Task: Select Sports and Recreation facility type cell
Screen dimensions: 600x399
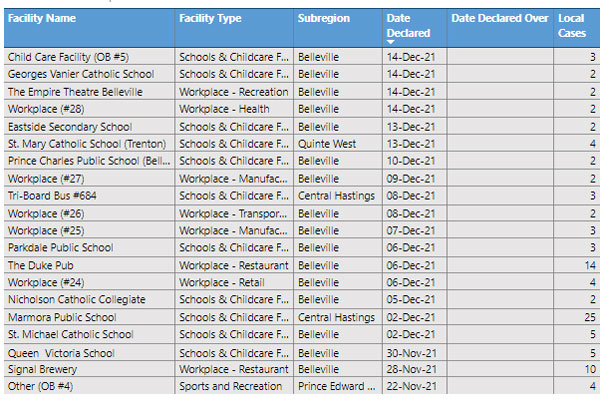Action: 230,386
